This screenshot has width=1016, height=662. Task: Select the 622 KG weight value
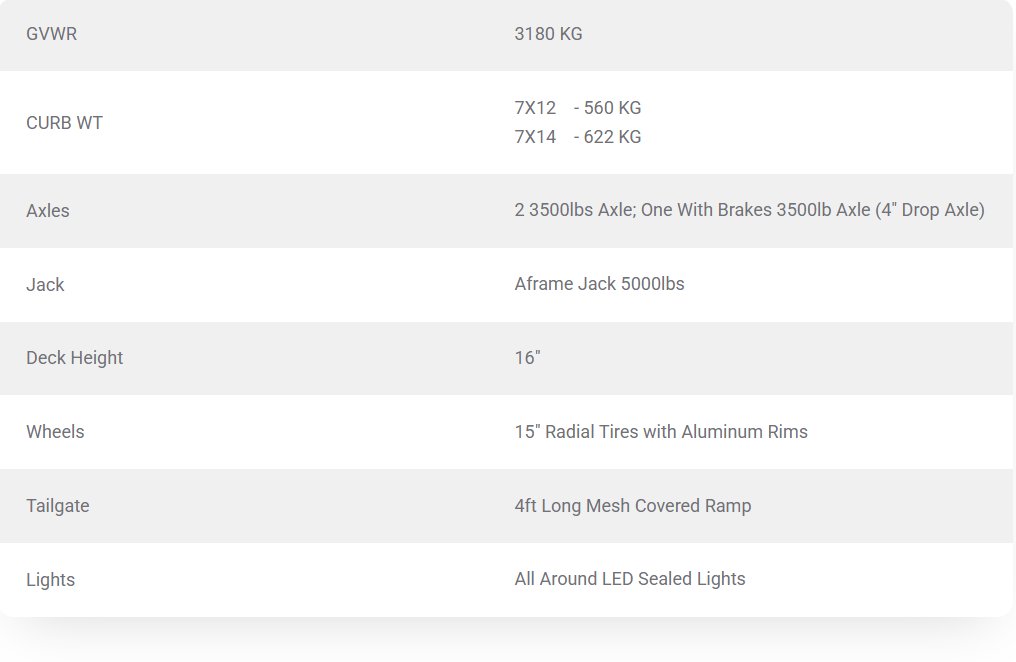tap(612, 137)
